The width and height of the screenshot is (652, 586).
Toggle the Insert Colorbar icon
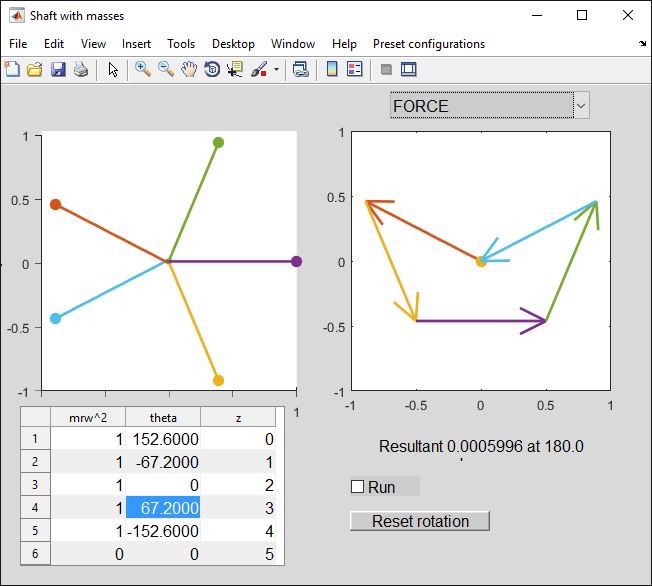point(333,69)
